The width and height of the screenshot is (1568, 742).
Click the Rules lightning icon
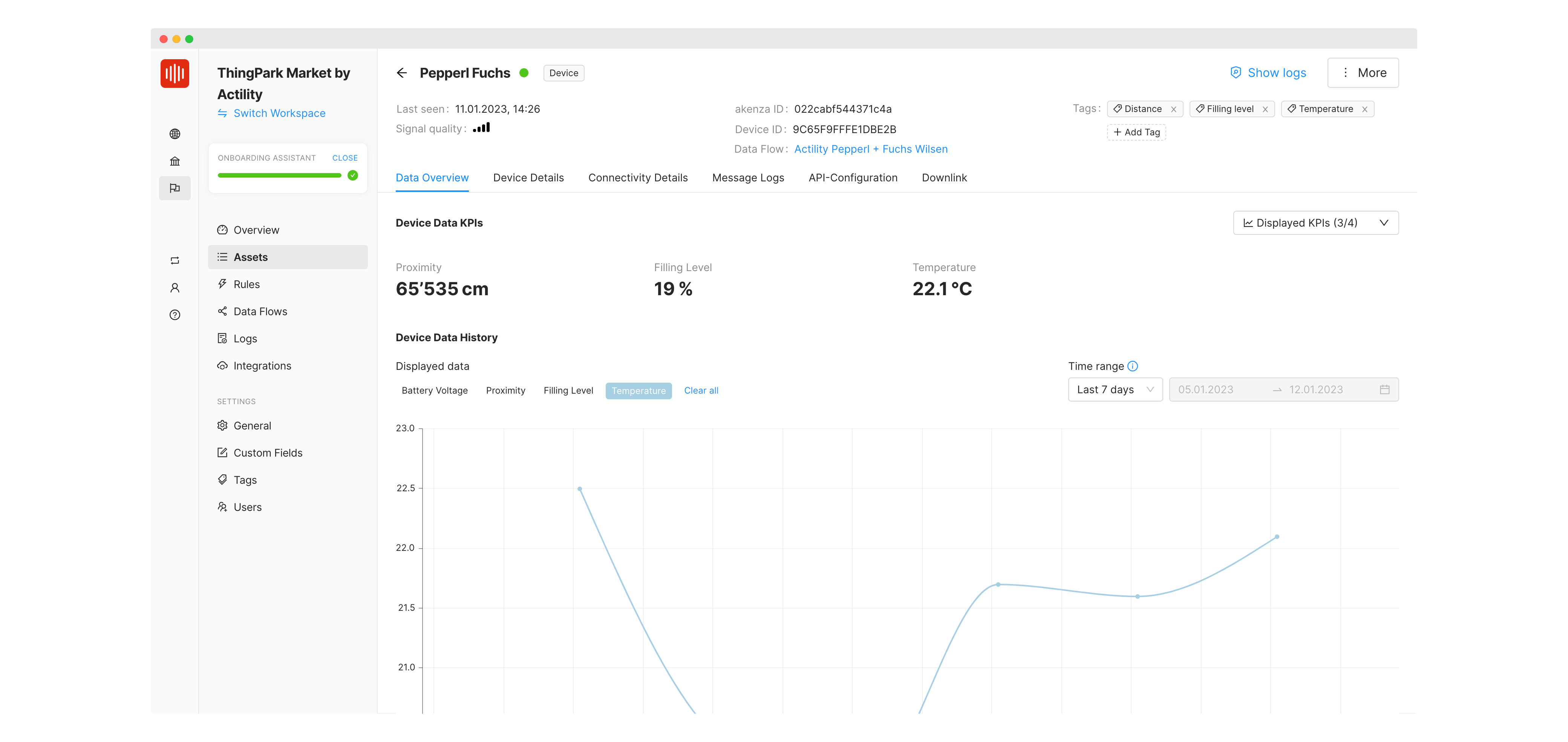[x=222, y=284]
